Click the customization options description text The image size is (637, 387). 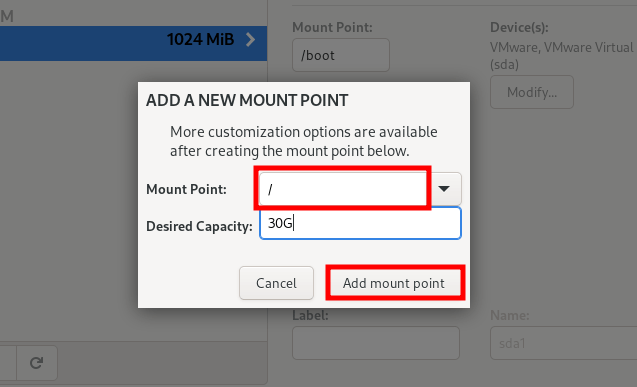pyautogui.click(x=303, y=141)
